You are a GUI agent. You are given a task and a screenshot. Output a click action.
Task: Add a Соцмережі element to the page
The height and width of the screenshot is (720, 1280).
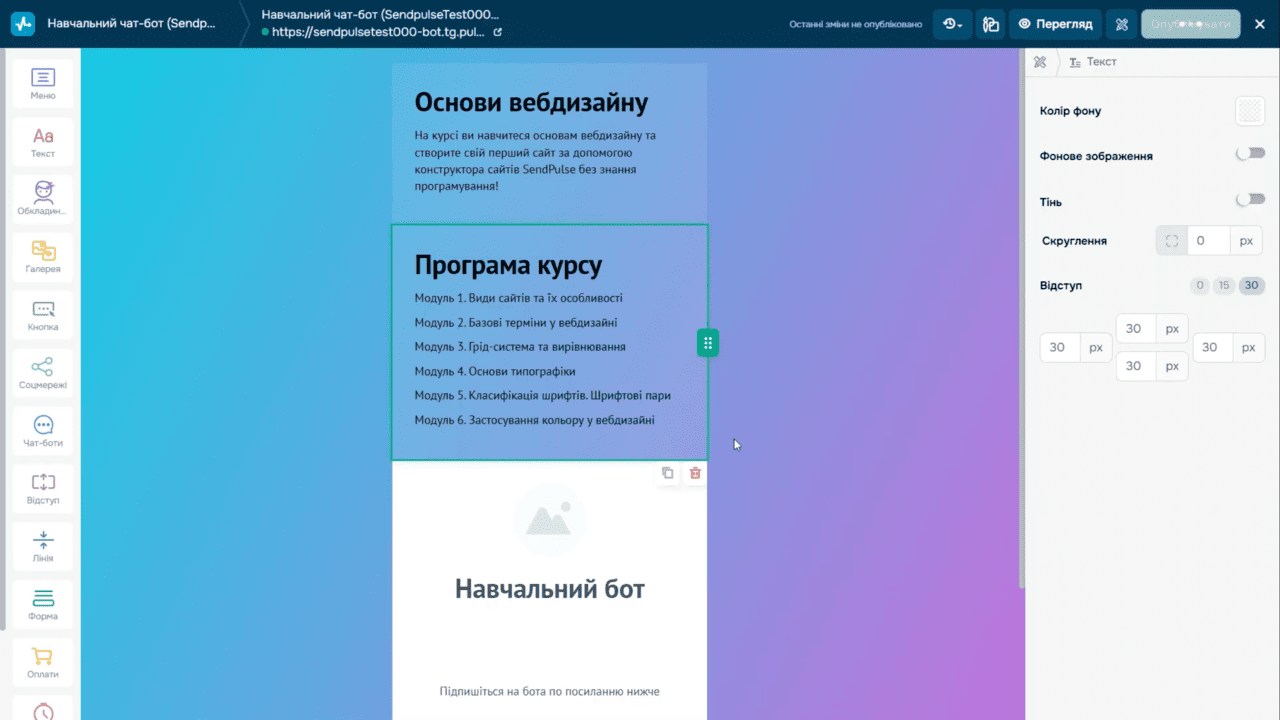[42, 372]
